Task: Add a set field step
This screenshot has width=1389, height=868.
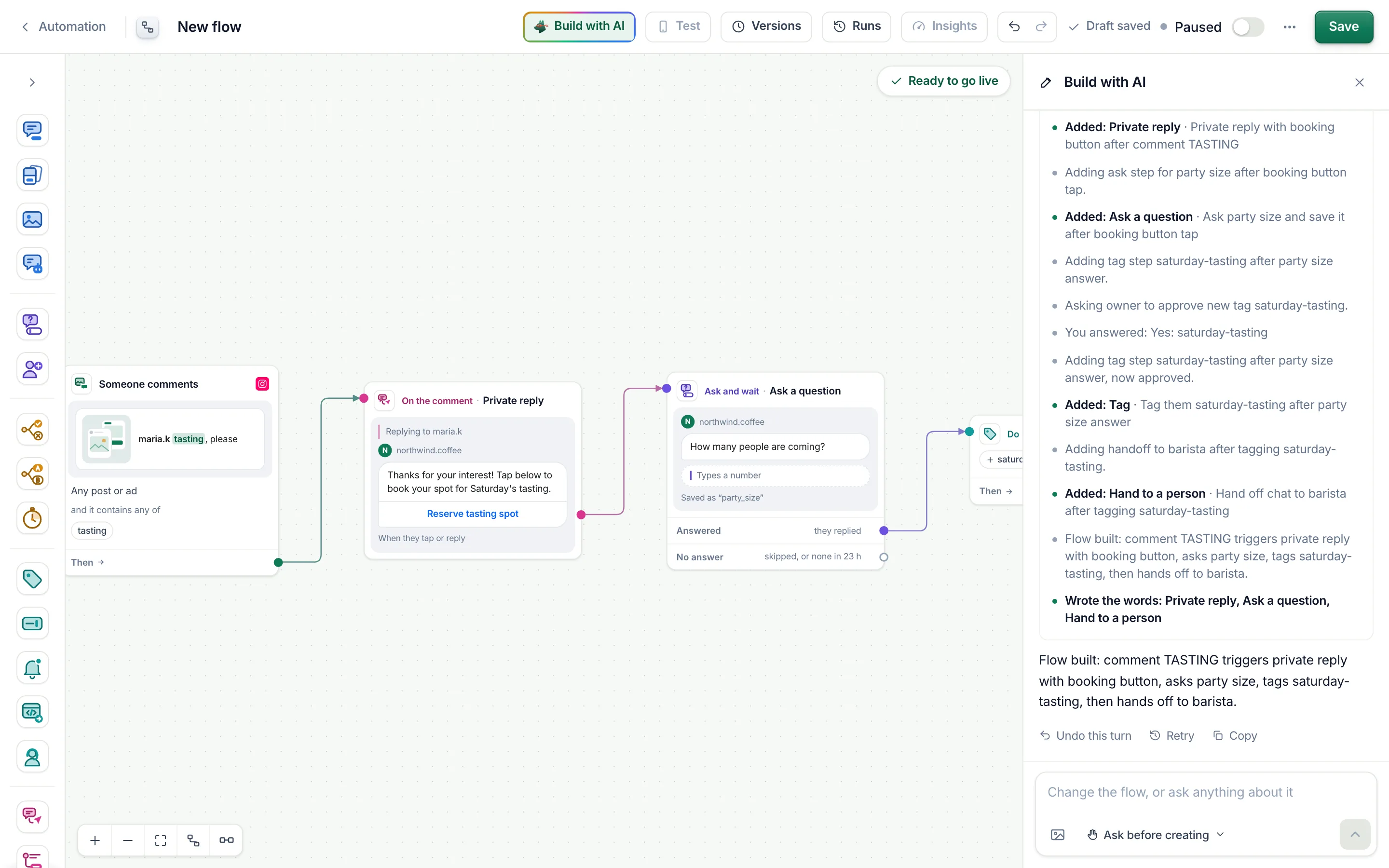Action: [x=32, y=624]
